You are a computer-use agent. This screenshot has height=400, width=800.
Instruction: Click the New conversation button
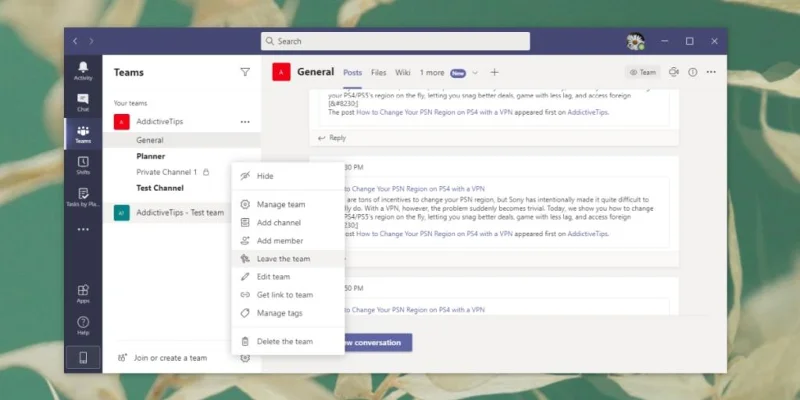[378, 342]
